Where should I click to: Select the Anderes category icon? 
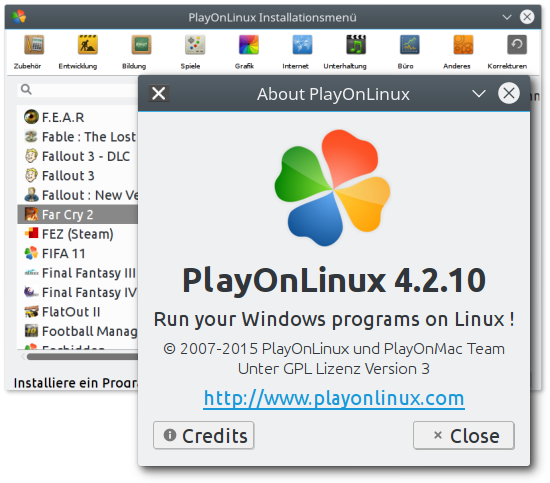pyautogui.click(x=463, y=45)
